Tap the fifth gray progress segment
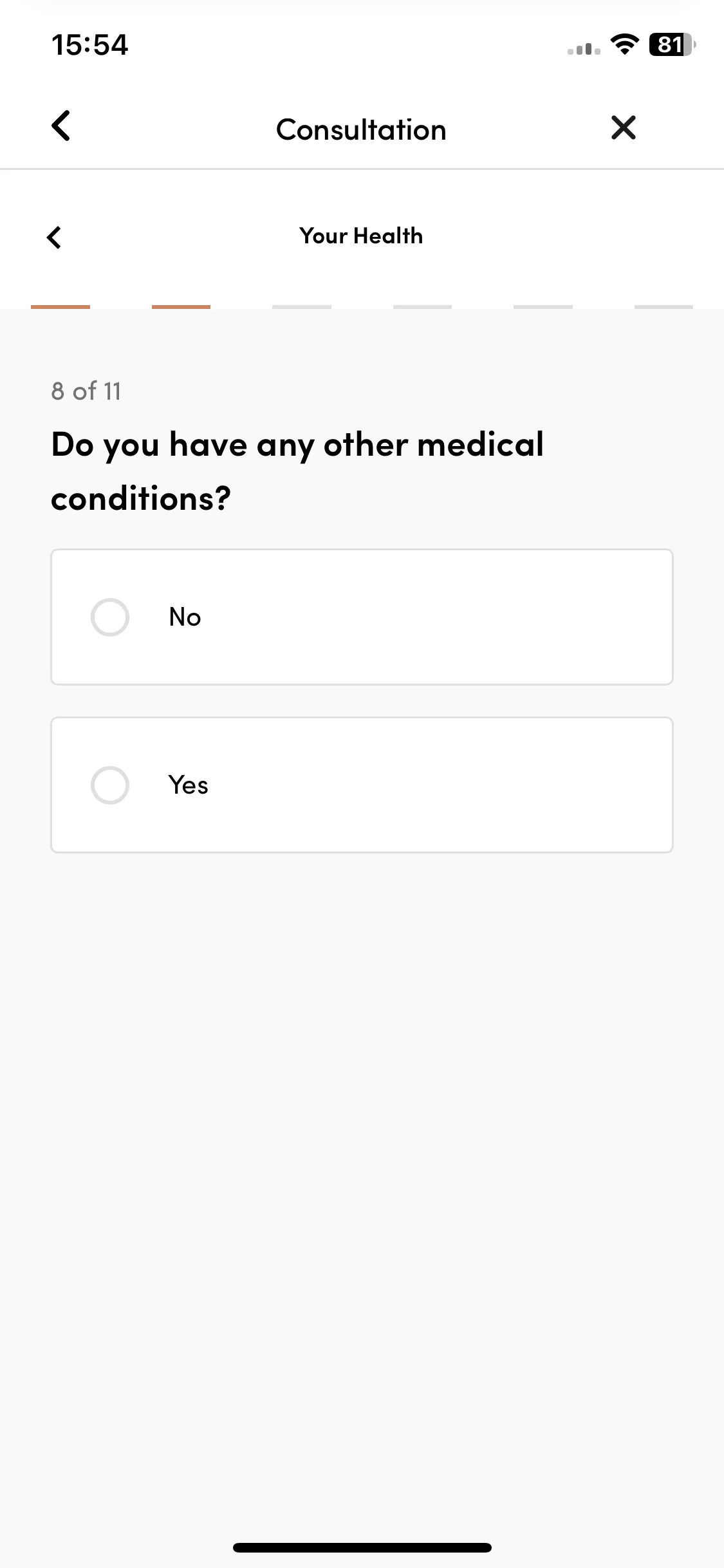 tap(543, 307)
